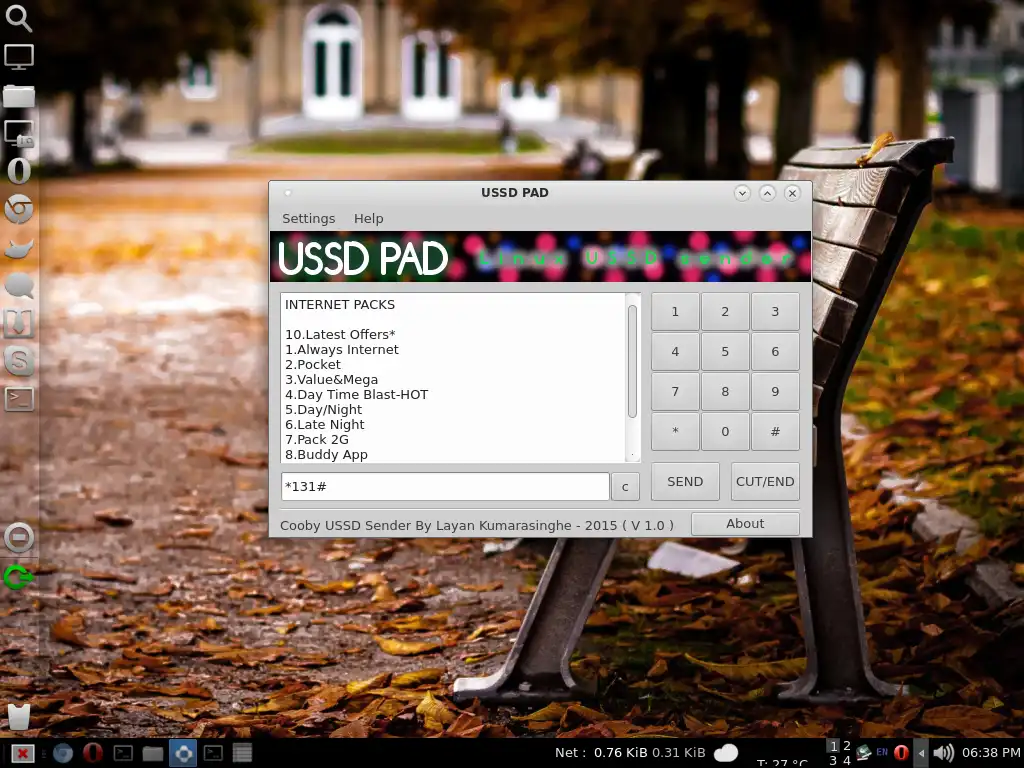The width and height of the screenshot is (1024, 768).
Task: Expand the hidden tray icons arrow
Action: (921, 753)
